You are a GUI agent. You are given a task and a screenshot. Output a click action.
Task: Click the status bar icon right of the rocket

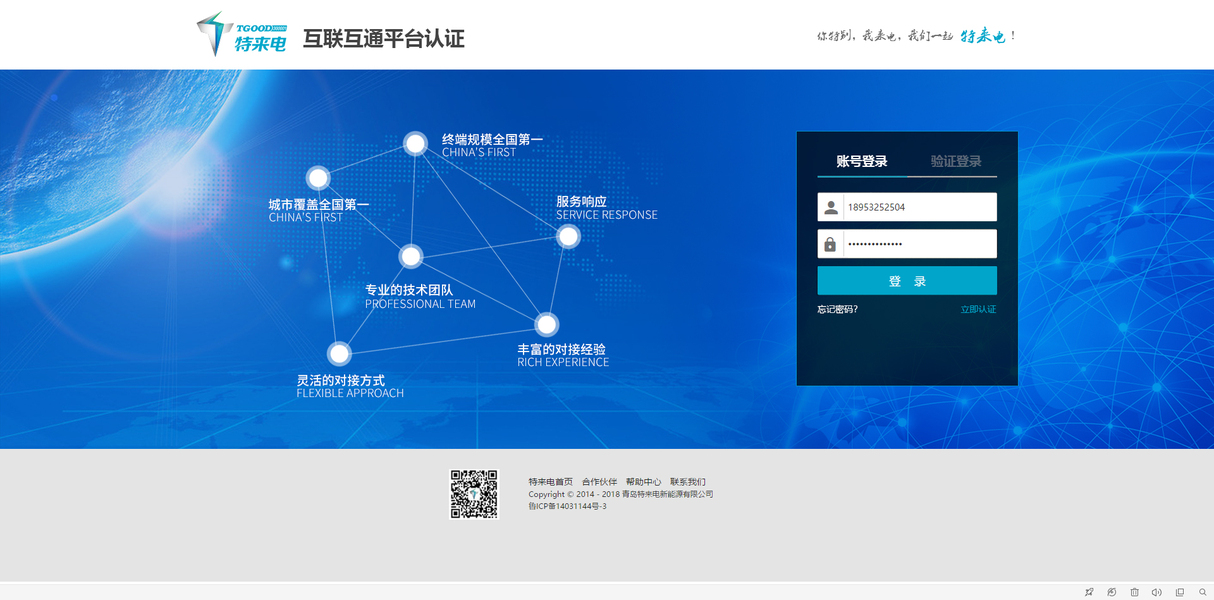pyautogui.click(x=1111, y=592)
